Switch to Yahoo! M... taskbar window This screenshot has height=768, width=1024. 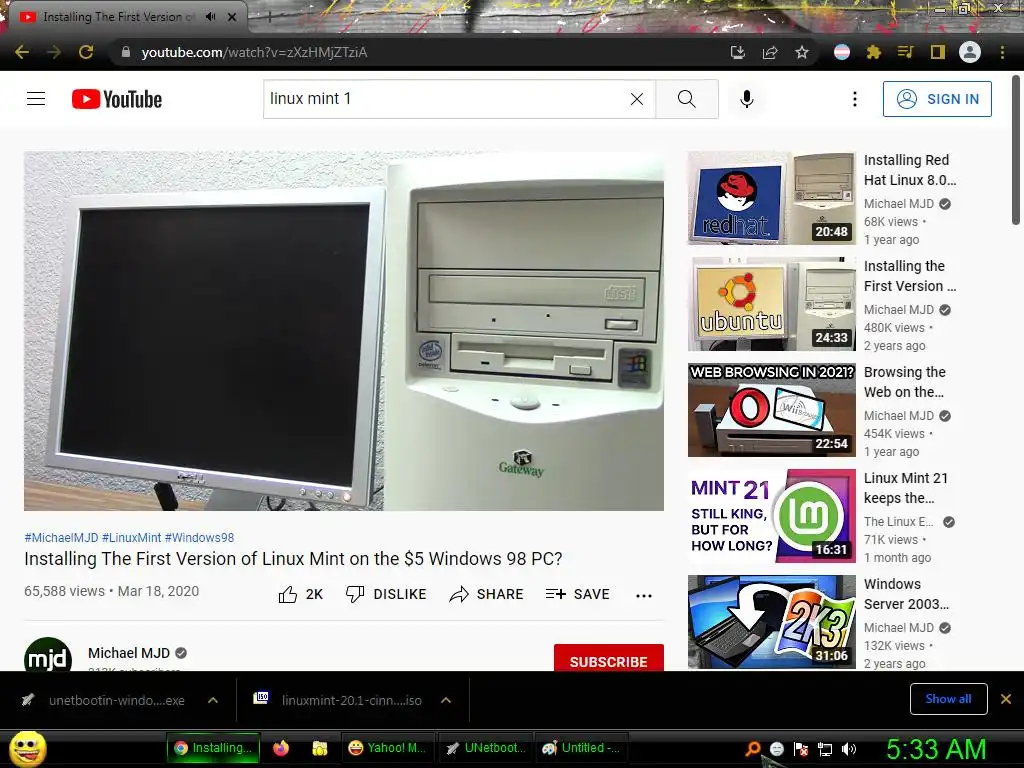click(387, 748)
